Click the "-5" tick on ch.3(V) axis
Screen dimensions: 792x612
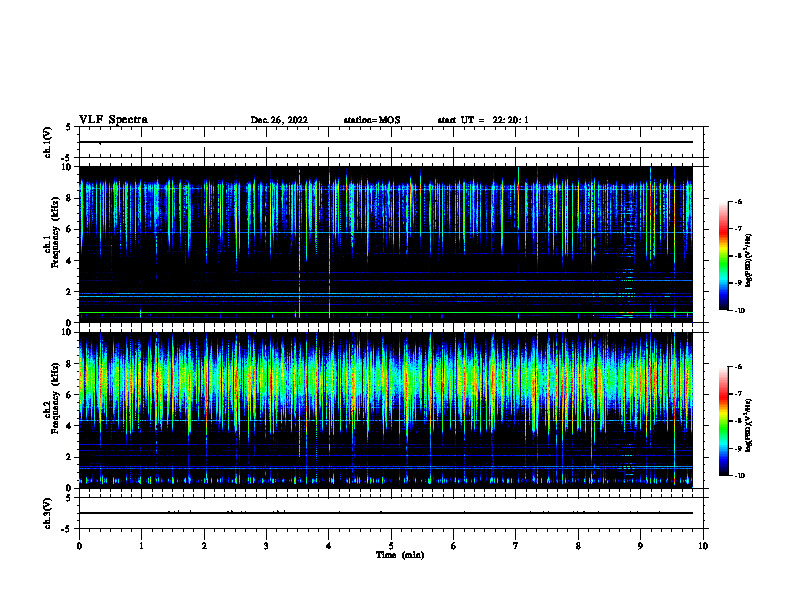coord(67,529)
